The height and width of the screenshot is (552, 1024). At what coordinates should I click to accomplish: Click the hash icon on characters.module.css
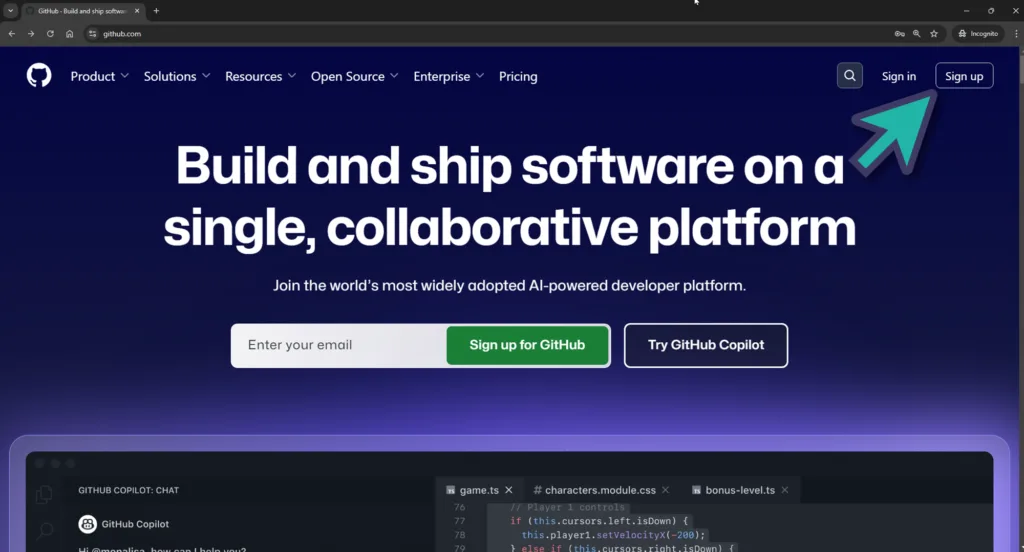click(x=537, y=490)
